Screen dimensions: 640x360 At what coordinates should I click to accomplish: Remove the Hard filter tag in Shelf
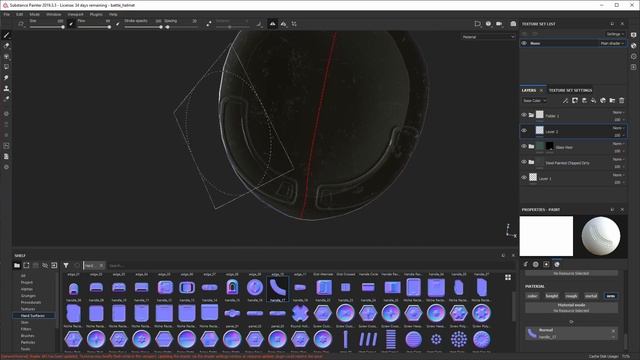(x=101, y=266)
